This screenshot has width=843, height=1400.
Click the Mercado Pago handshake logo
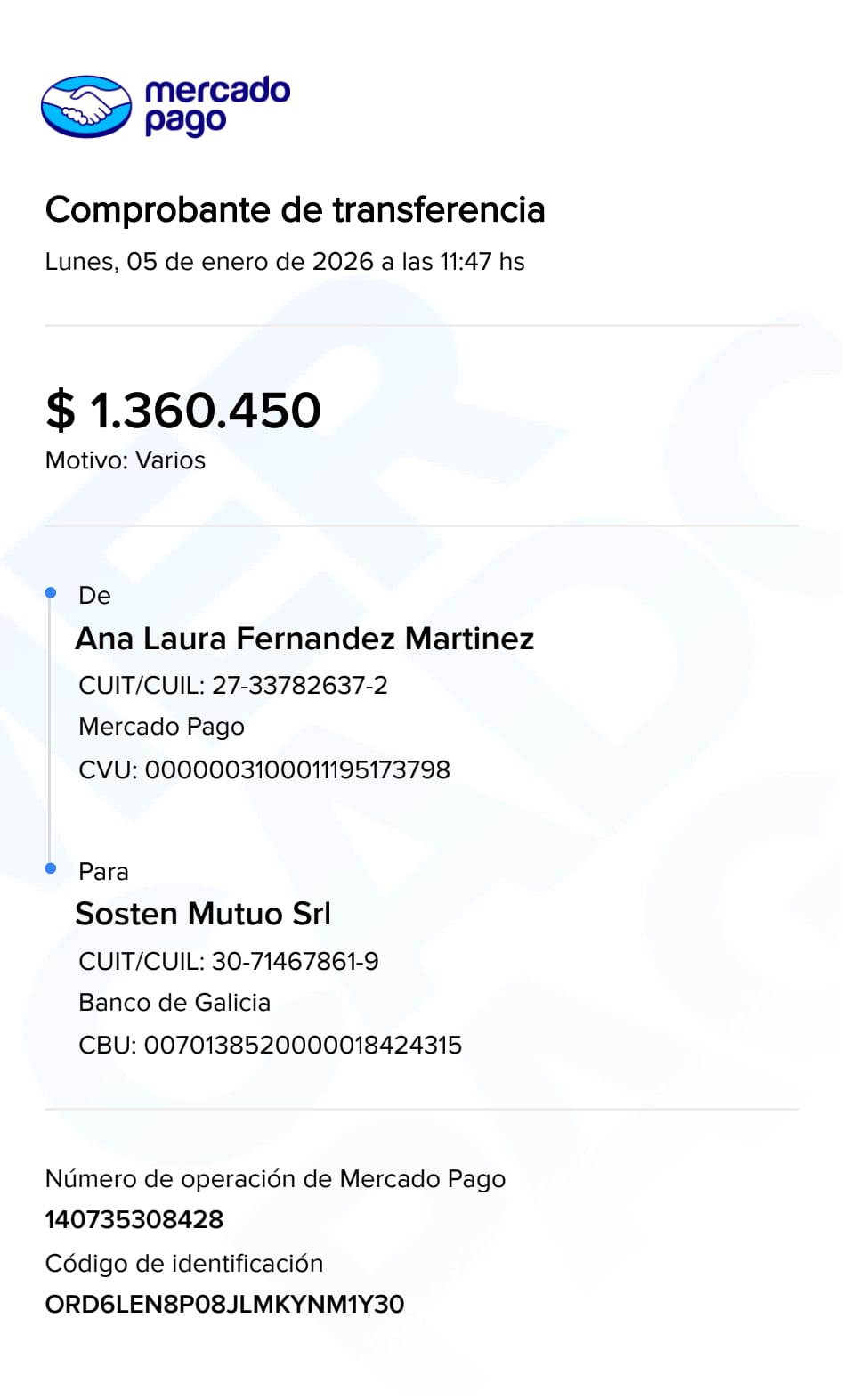(x=86, y=107)
